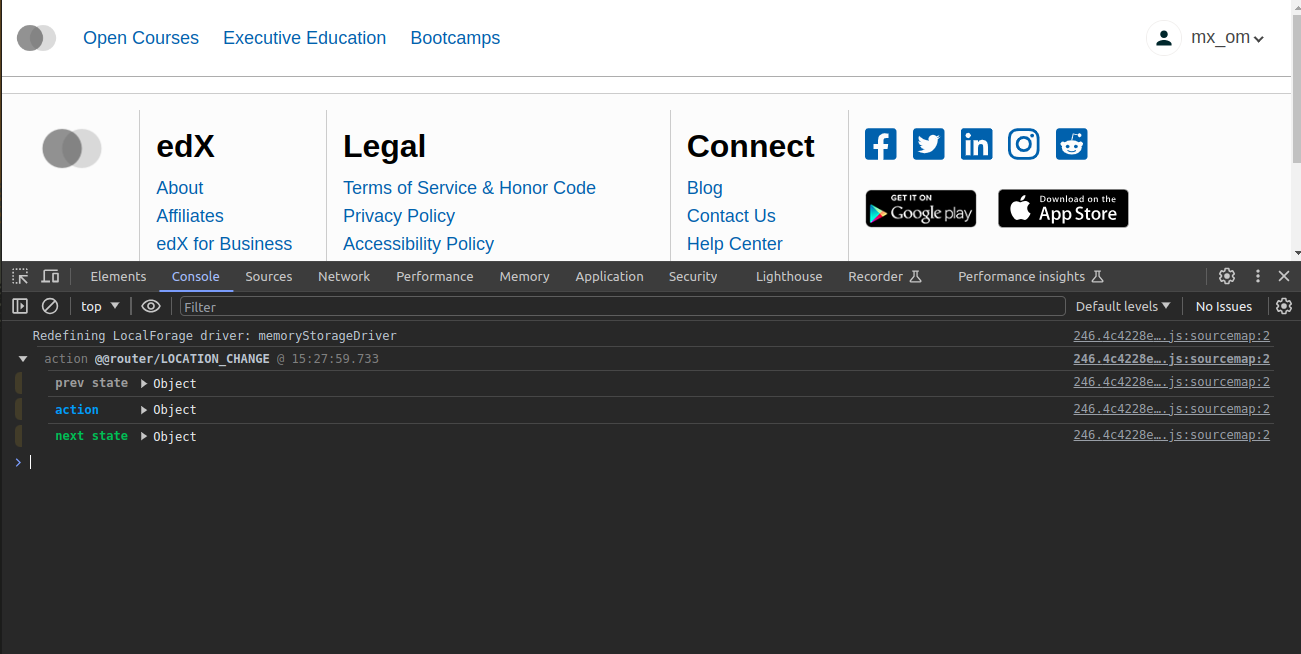1301x654 pixels.
Task: Open the Accessibility Policy link
Action: [x=418, y=244]
